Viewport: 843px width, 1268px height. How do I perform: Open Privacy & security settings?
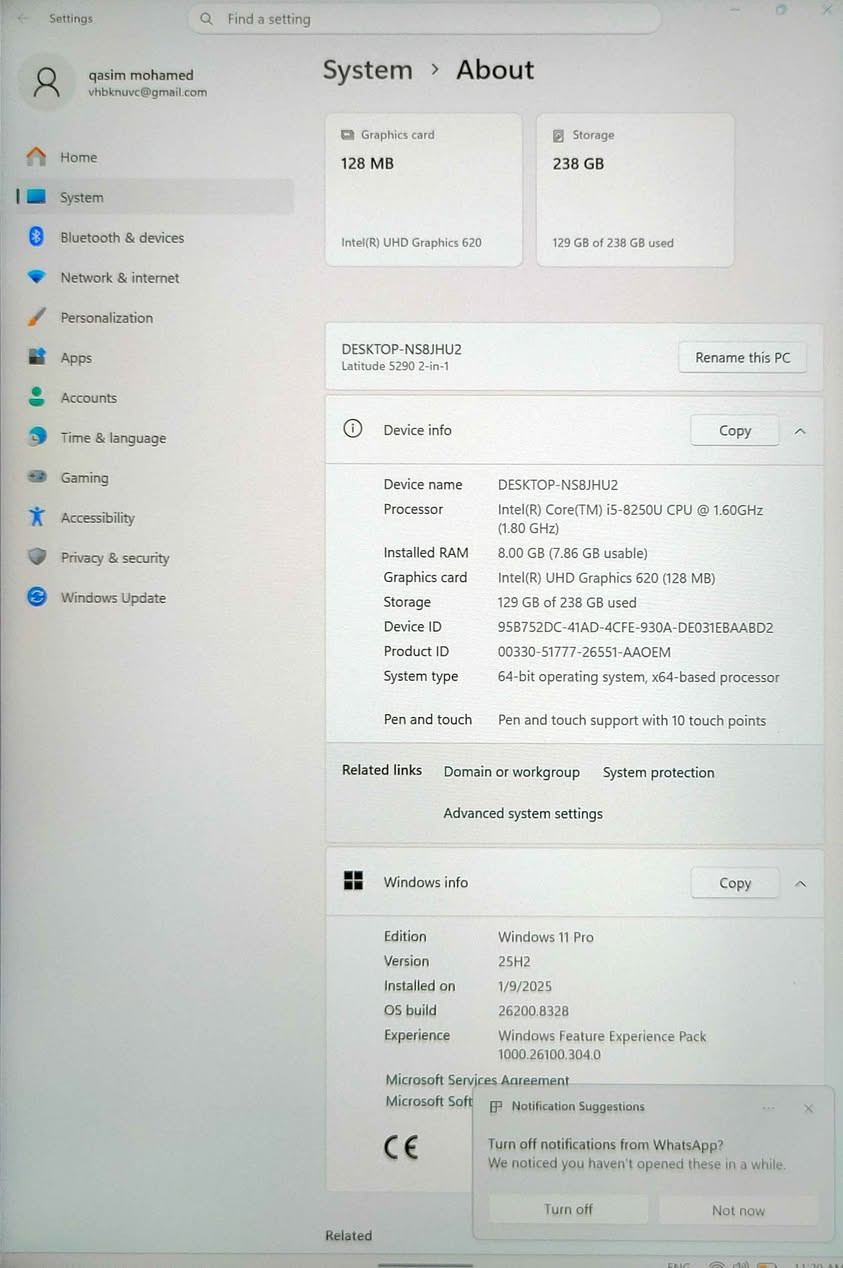[154, 557]
